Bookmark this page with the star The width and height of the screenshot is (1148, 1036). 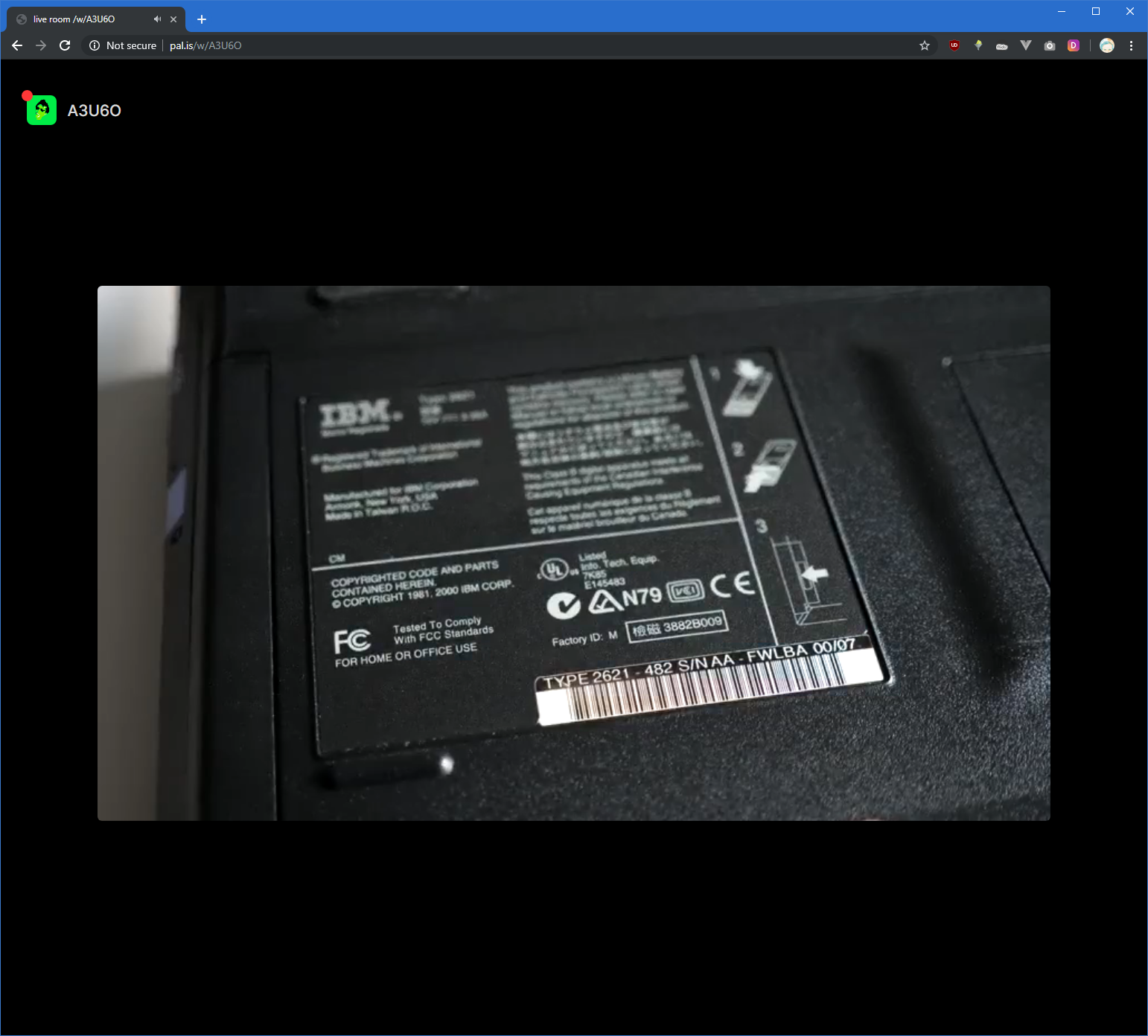(925, 45)
